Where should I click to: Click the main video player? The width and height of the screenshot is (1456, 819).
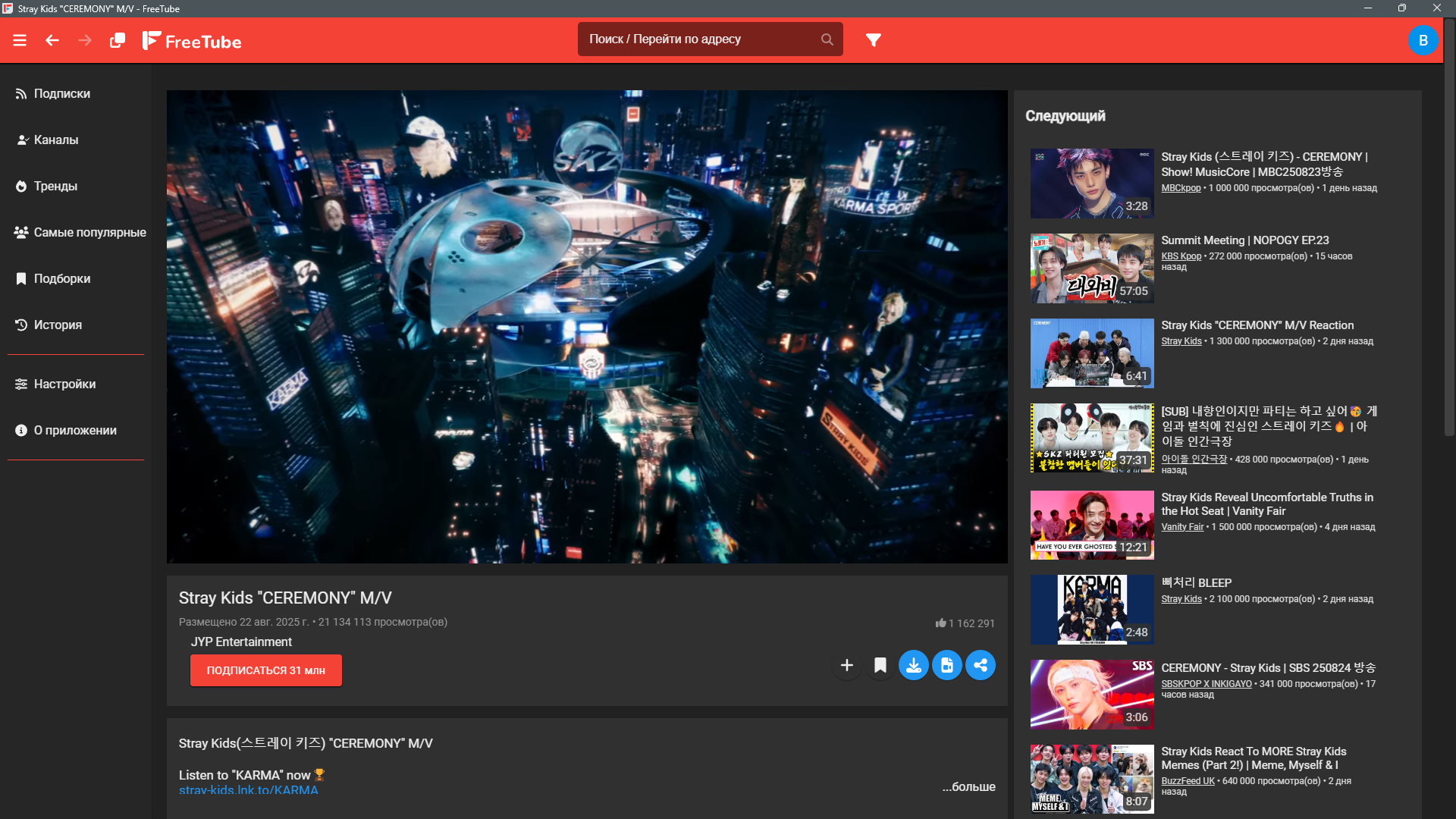(587, 327)
